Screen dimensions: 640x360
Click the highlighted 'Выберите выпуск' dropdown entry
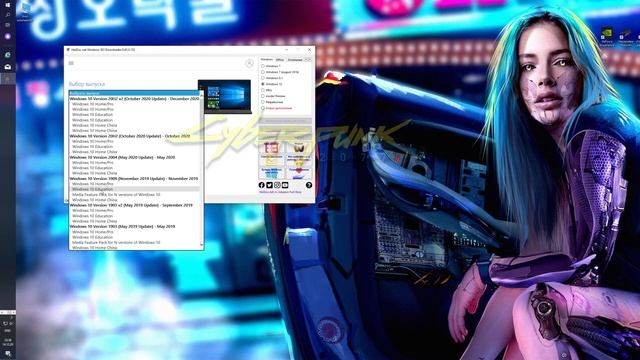tap(134, 93)
